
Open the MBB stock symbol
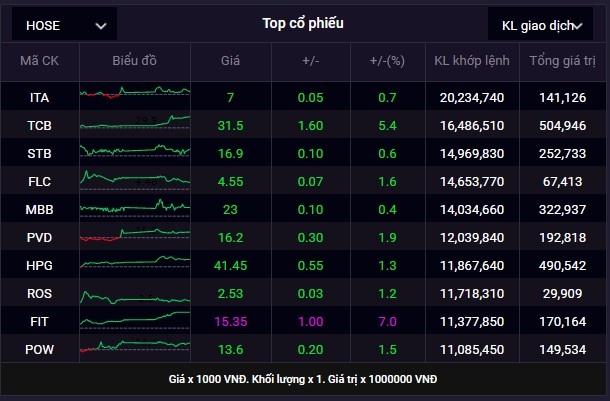coord(40,210)
